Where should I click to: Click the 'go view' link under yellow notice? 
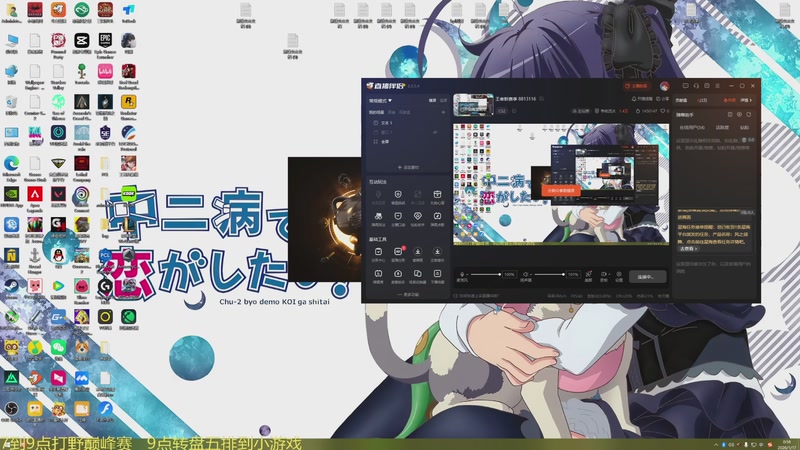[x=688, y=249]
